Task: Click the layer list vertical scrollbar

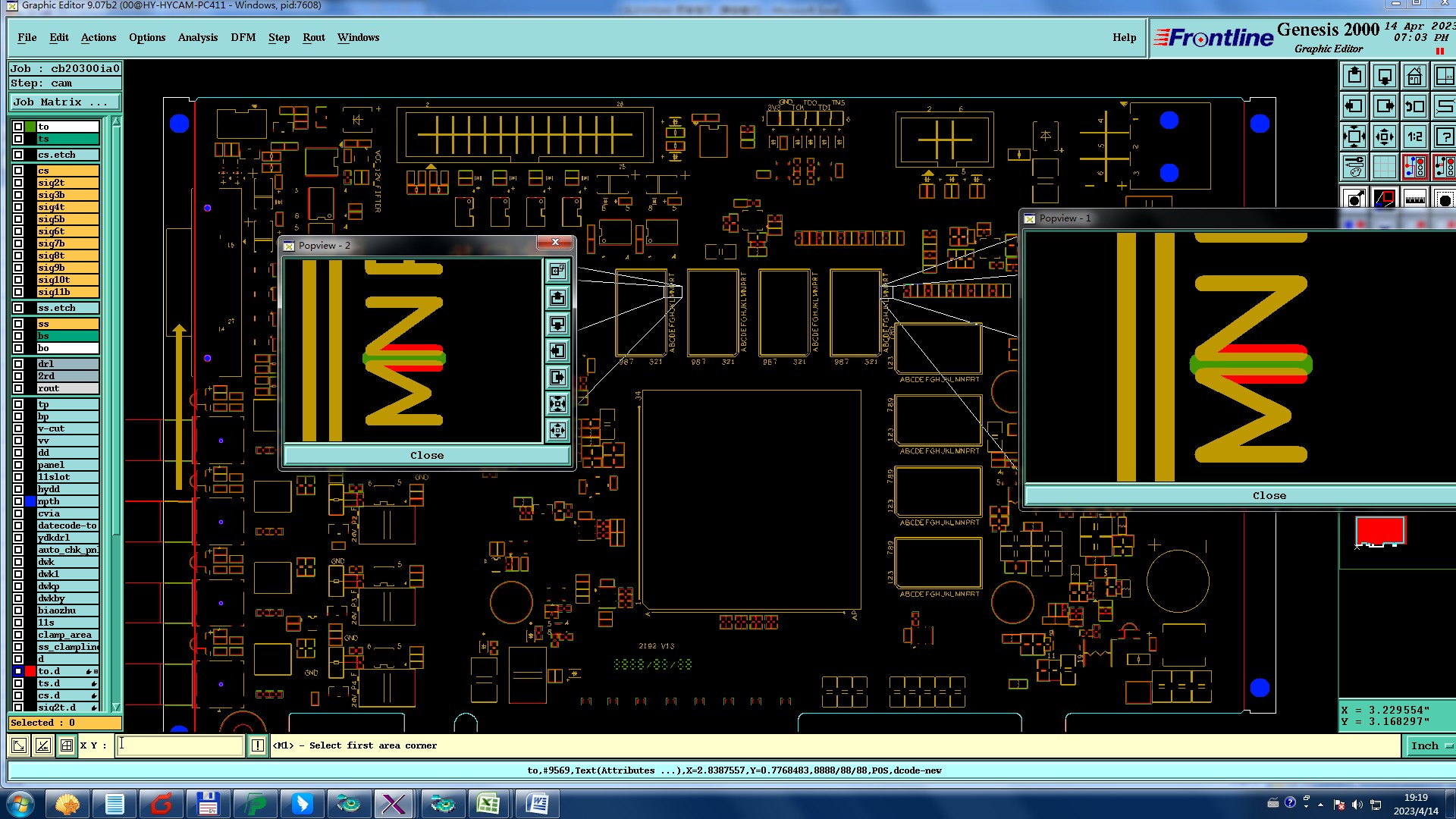Action: [116, 413]
